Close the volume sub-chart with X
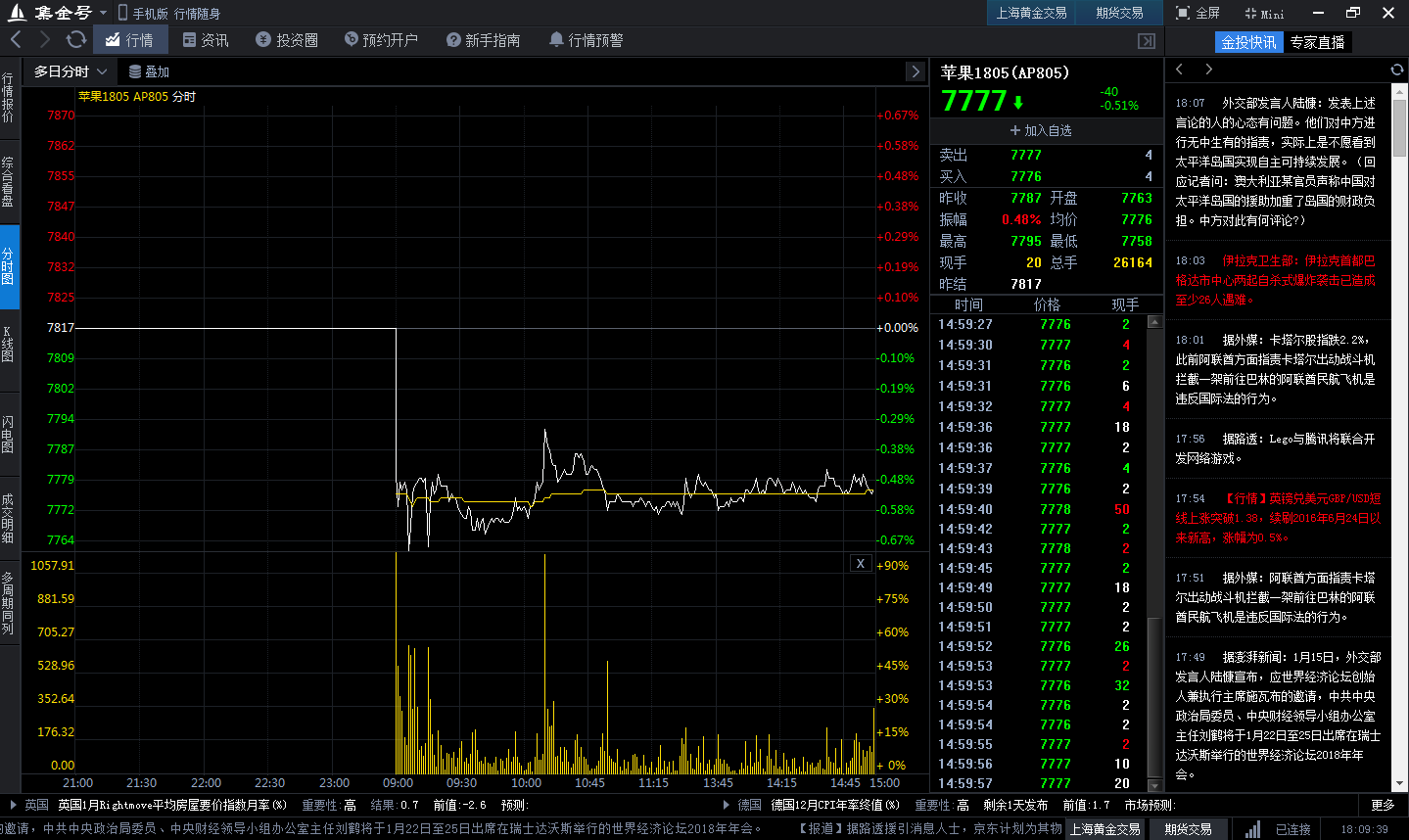Image resolution: width=1409 pixels, height=840 pixels. 860,563
